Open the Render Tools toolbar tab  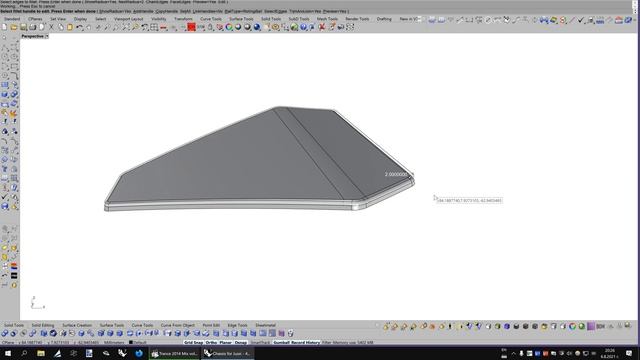coord(357,19)
